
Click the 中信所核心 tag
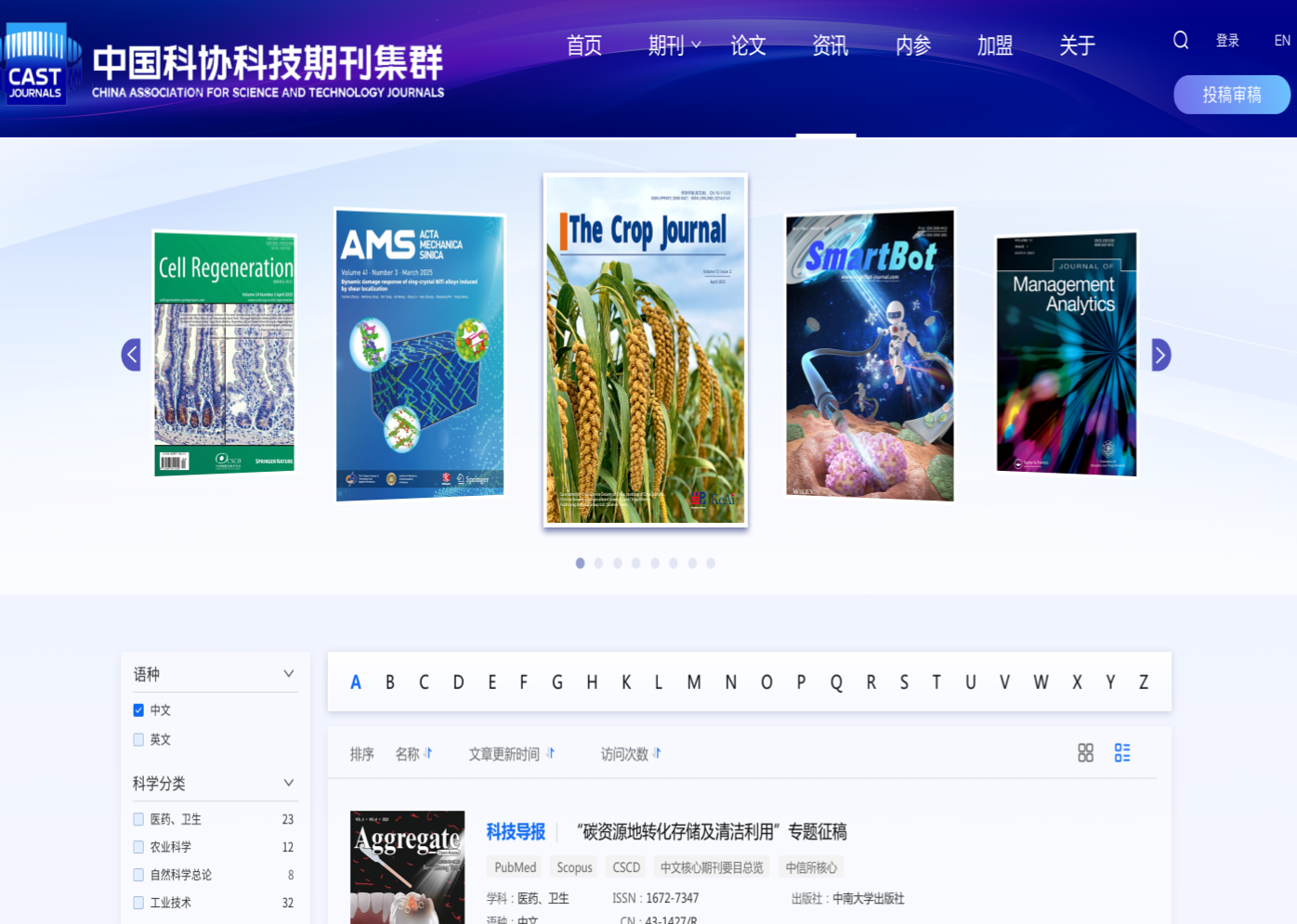click(x=811, y=867)
